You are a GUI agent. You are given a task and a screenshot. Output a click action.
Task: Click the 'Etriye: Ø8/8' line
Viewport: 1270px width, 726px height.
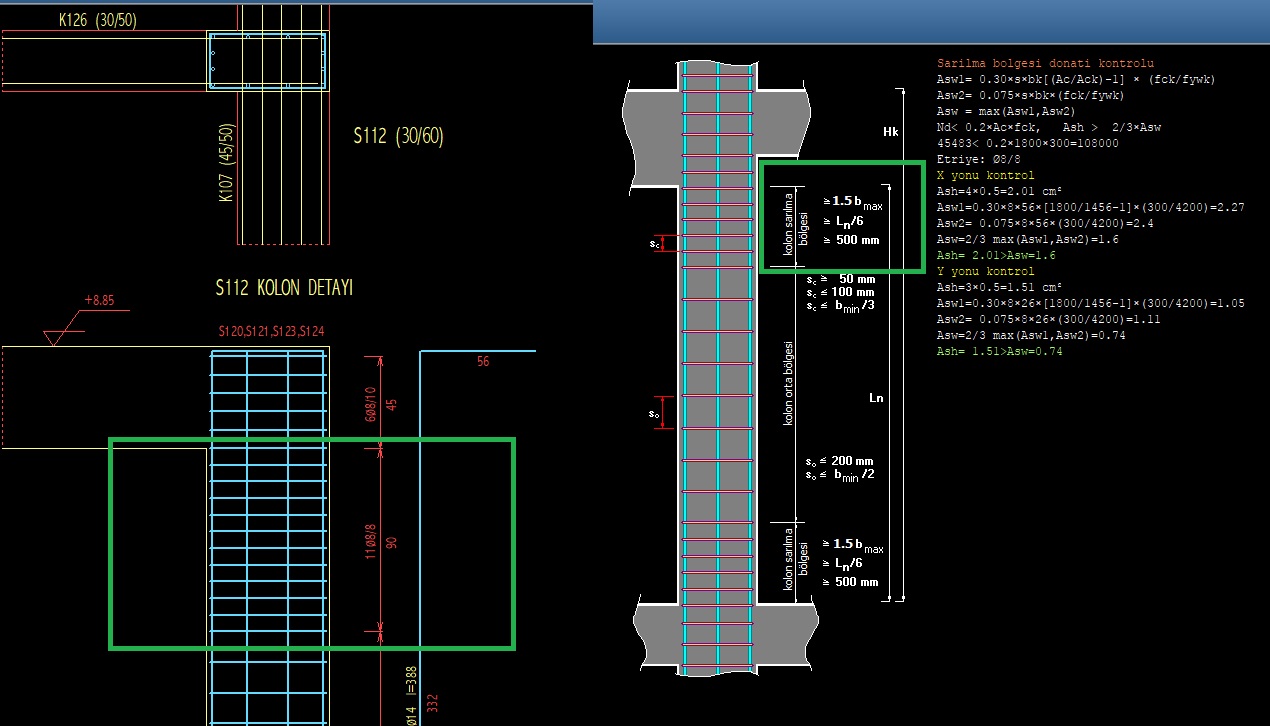[974, 159]
